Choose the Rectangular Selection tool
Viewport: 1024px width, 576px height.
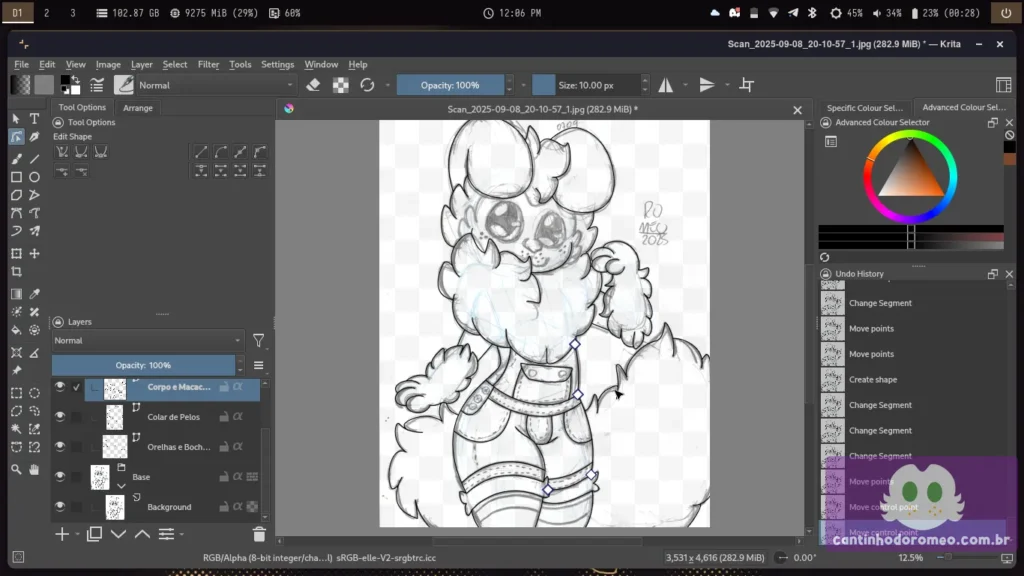tap(16, 393)
